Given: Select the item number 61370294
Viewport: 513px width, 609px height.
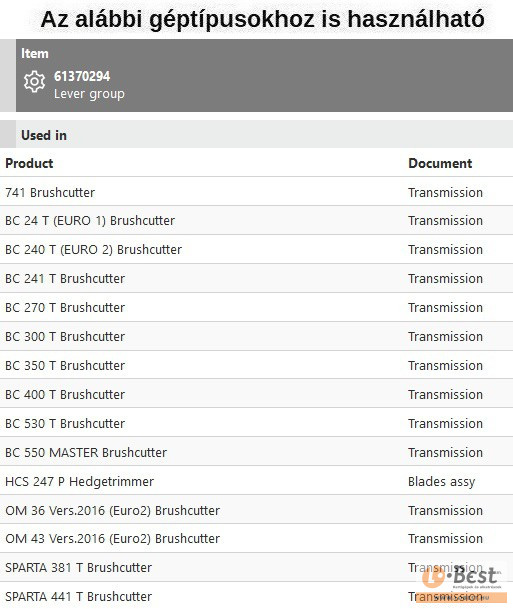Looking at the screenshot, I should tap(82, 76).
